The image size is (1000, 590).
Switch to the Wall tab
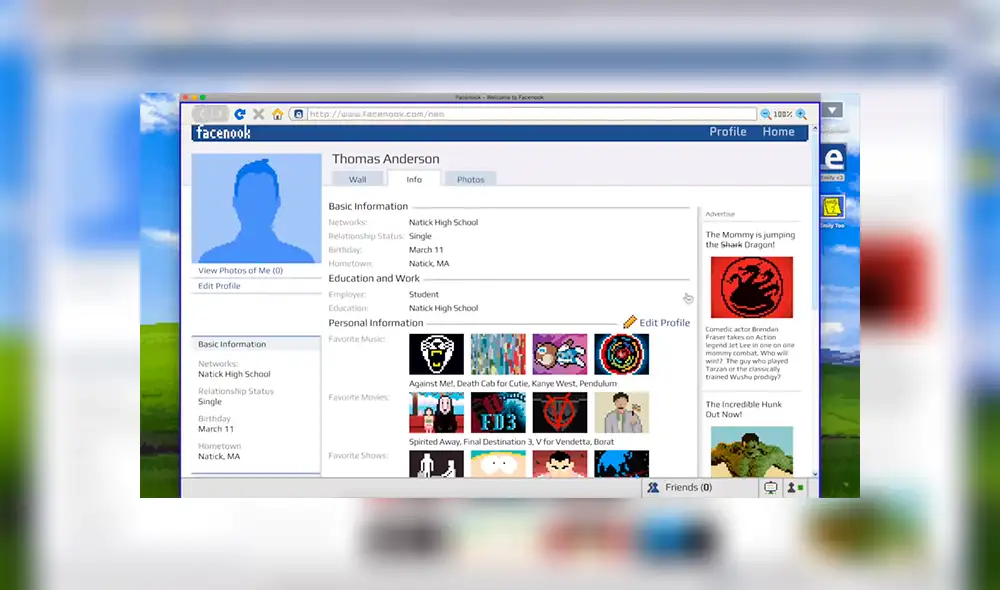pyautogui.click(x=357, y=178)
